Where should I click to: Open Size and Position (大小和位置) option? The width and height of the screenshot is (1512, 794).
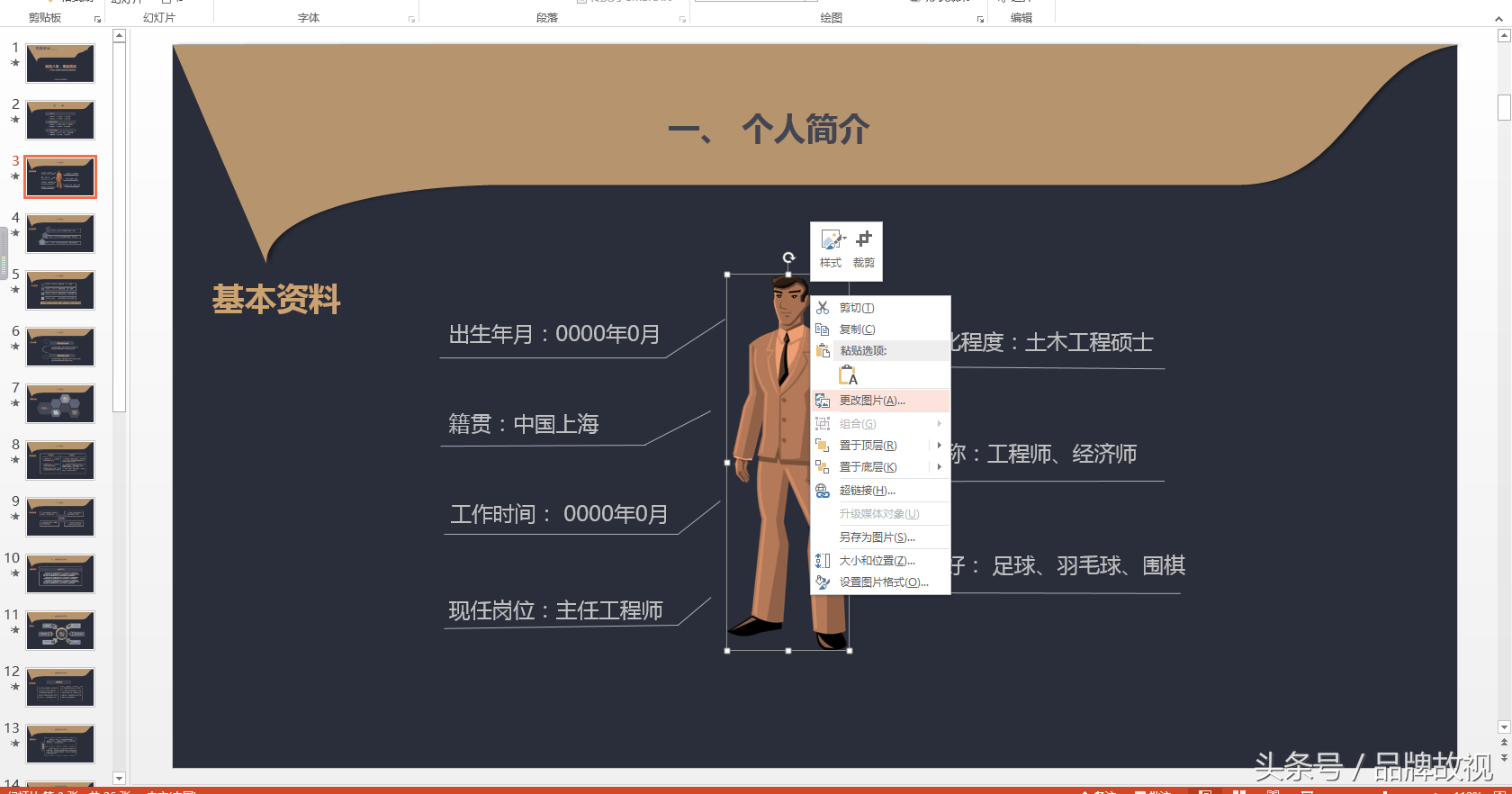tap(880, 561)
